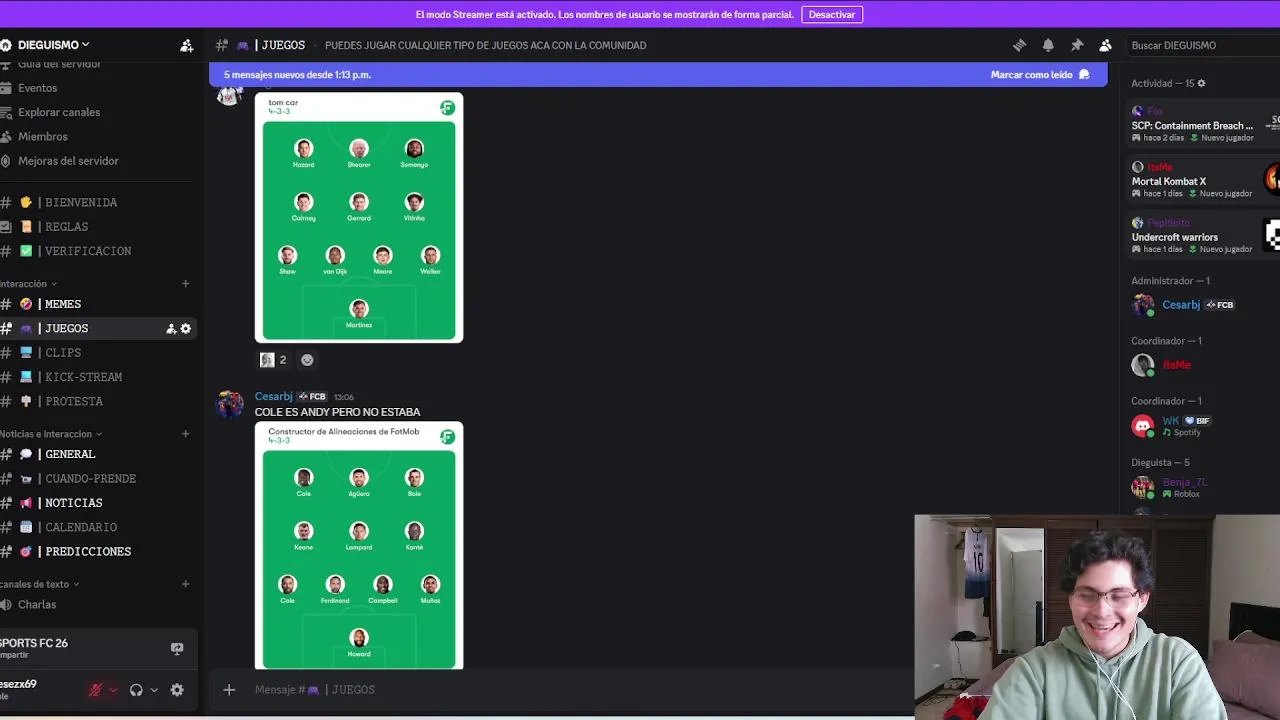Open the Mortal Kombat X activity card
Image resolution: width=1280 pixels, height=720 pixels.
coord(1203,181)
